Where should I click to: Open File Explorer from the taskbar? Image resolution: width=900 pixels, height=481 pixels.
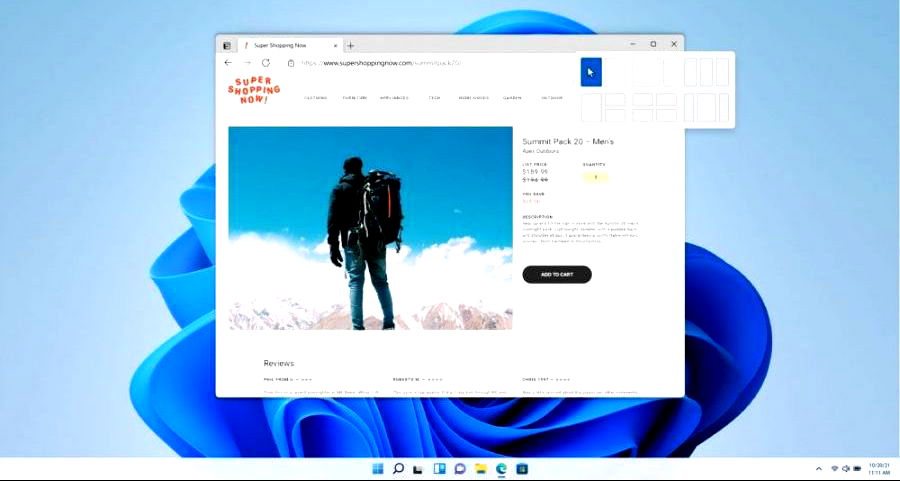pyautogui.click(x=480, y=469)
